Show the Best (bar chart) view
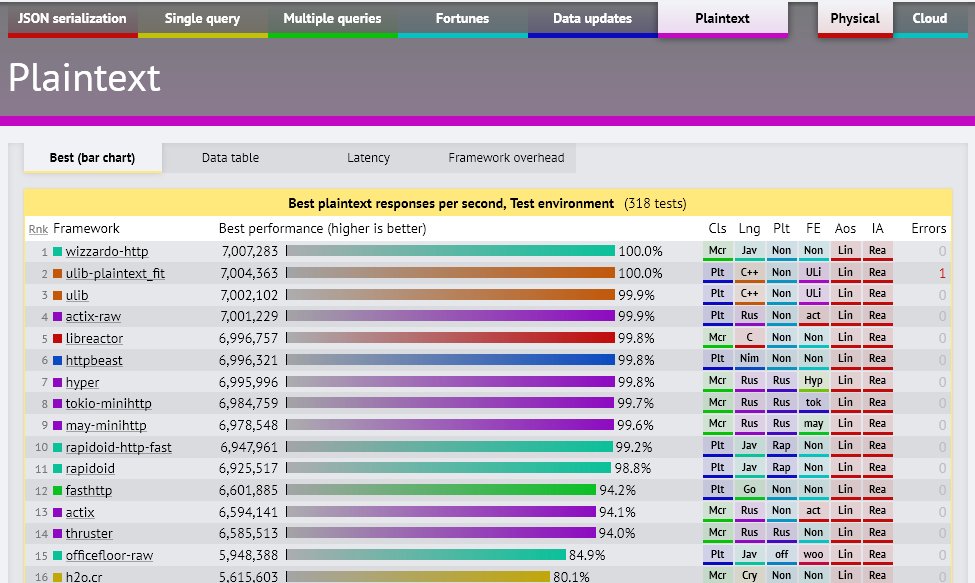The height and width of the screenshot is (583, 975). point(93,158)
